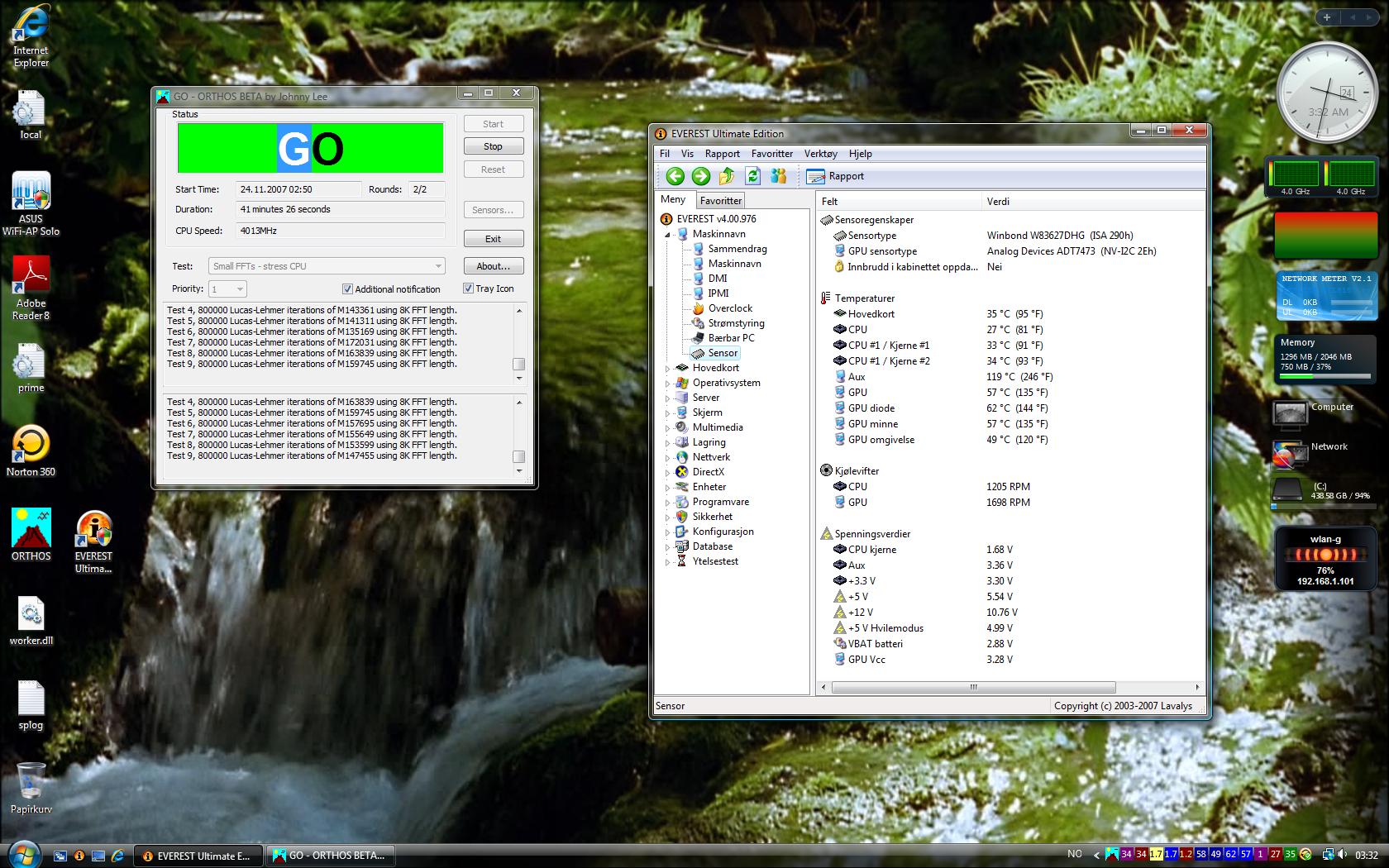Expand the Skjerm tree node
This screenshot has width=1389, height=868.
tap(668, 413)
